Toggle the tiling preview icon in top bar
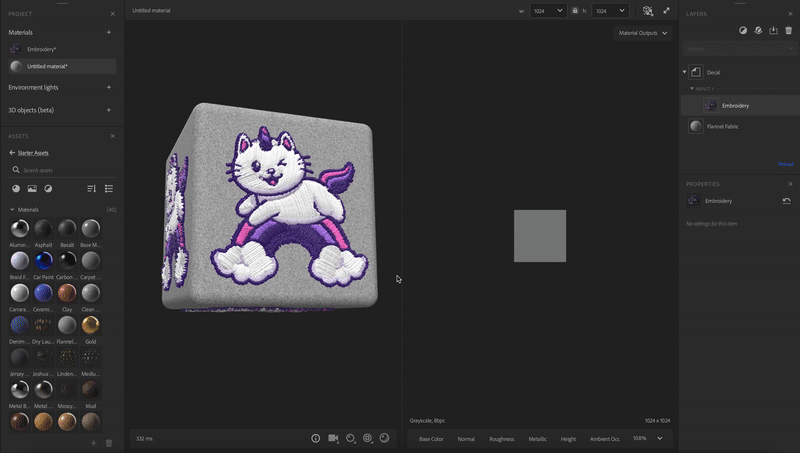 click(x=648, y=11)
